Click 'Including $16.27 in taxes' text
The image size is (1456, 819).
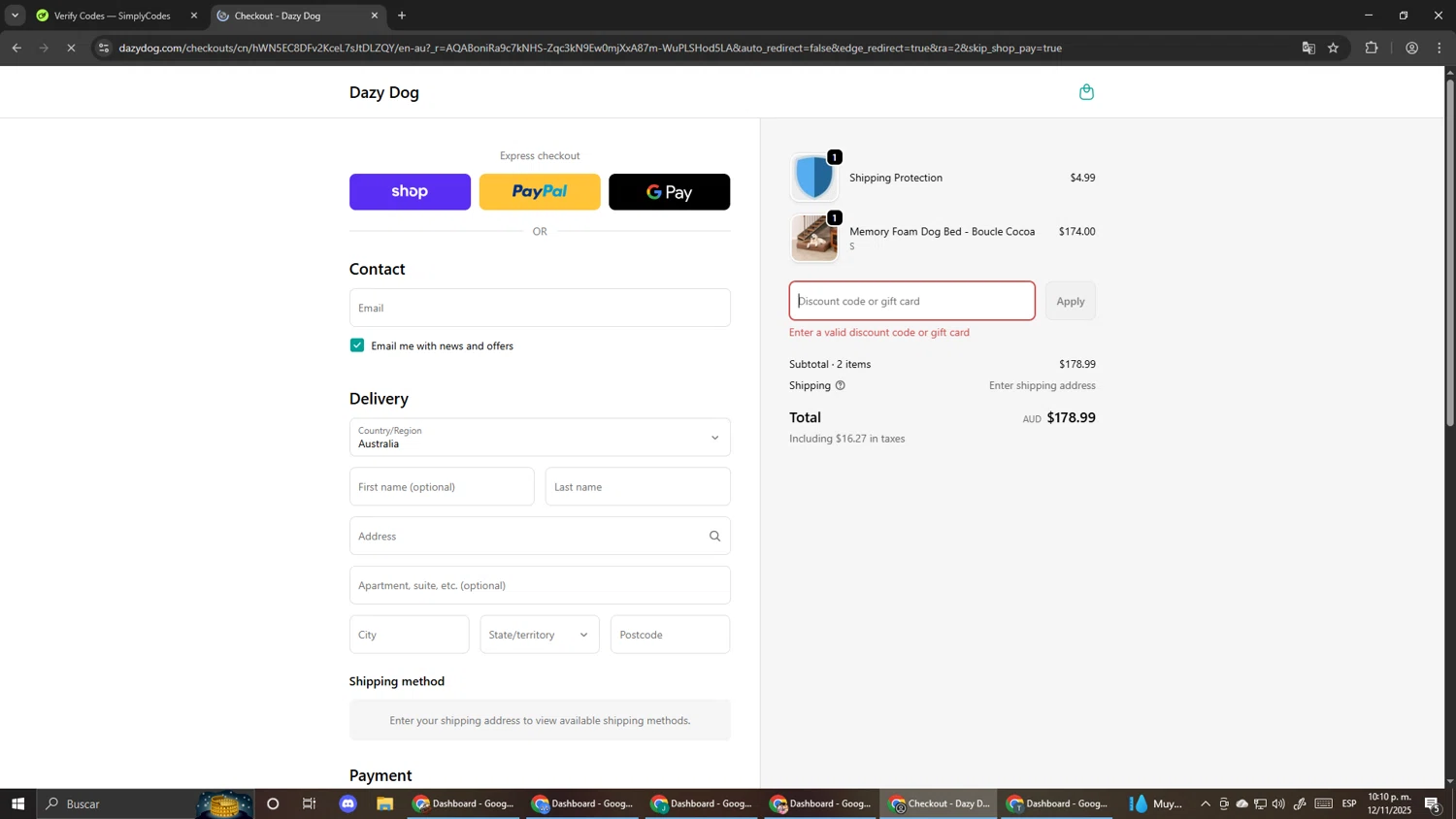point(847,439)
